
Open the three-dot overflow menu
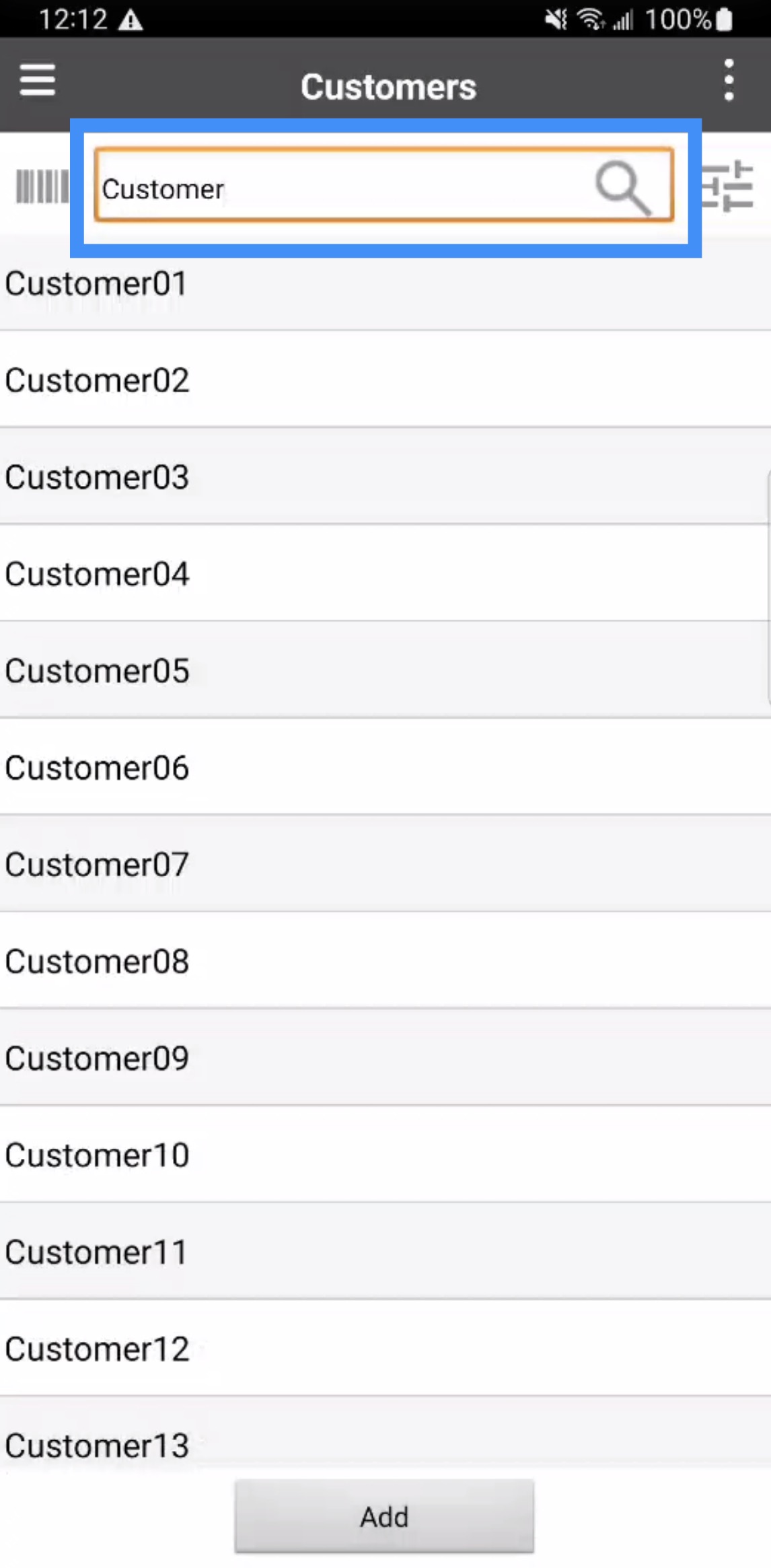pyautogui.click(x=729, y=81)
